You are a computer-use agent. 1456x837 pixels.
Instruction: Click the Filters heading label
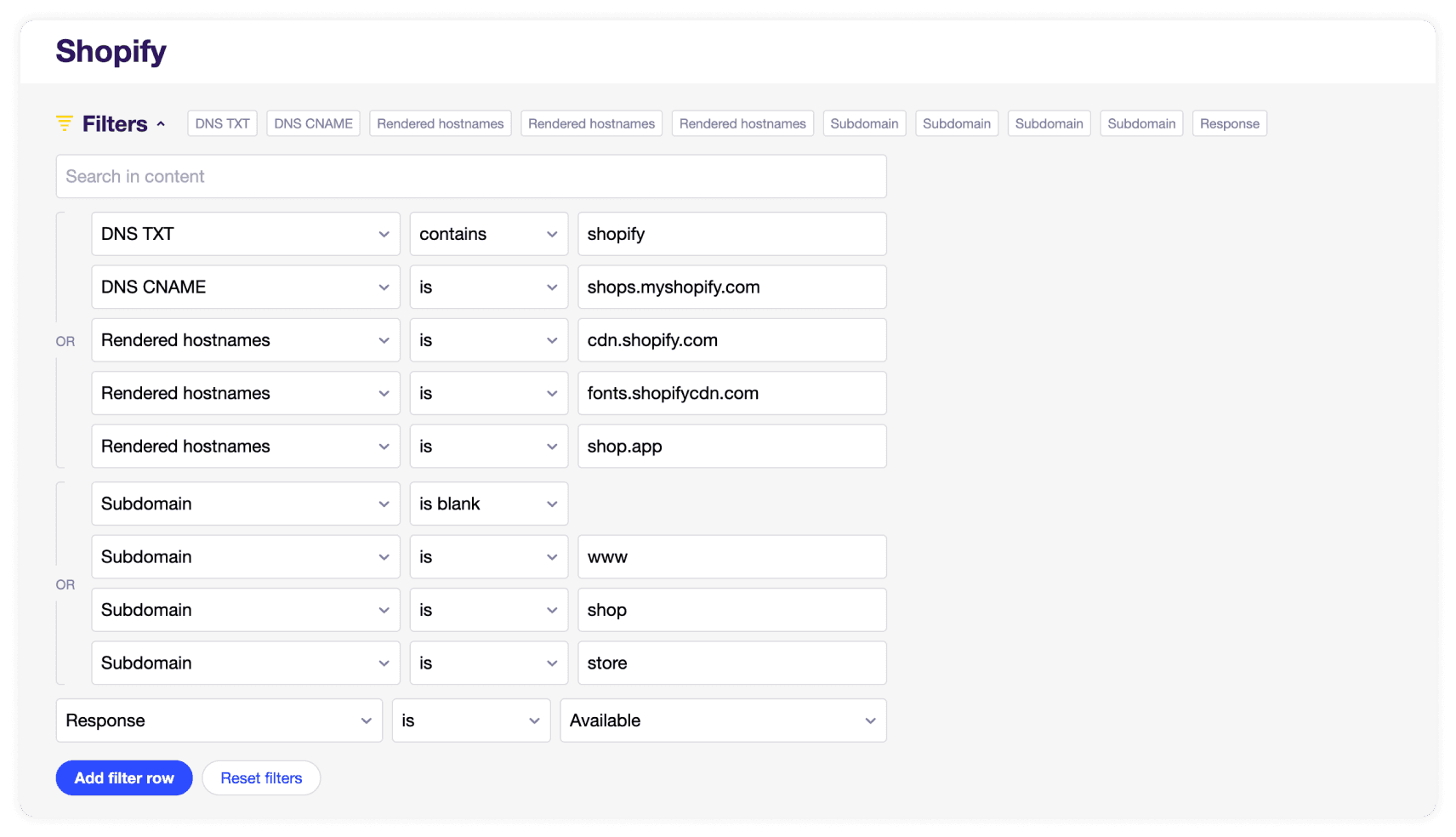pos(115,124)
